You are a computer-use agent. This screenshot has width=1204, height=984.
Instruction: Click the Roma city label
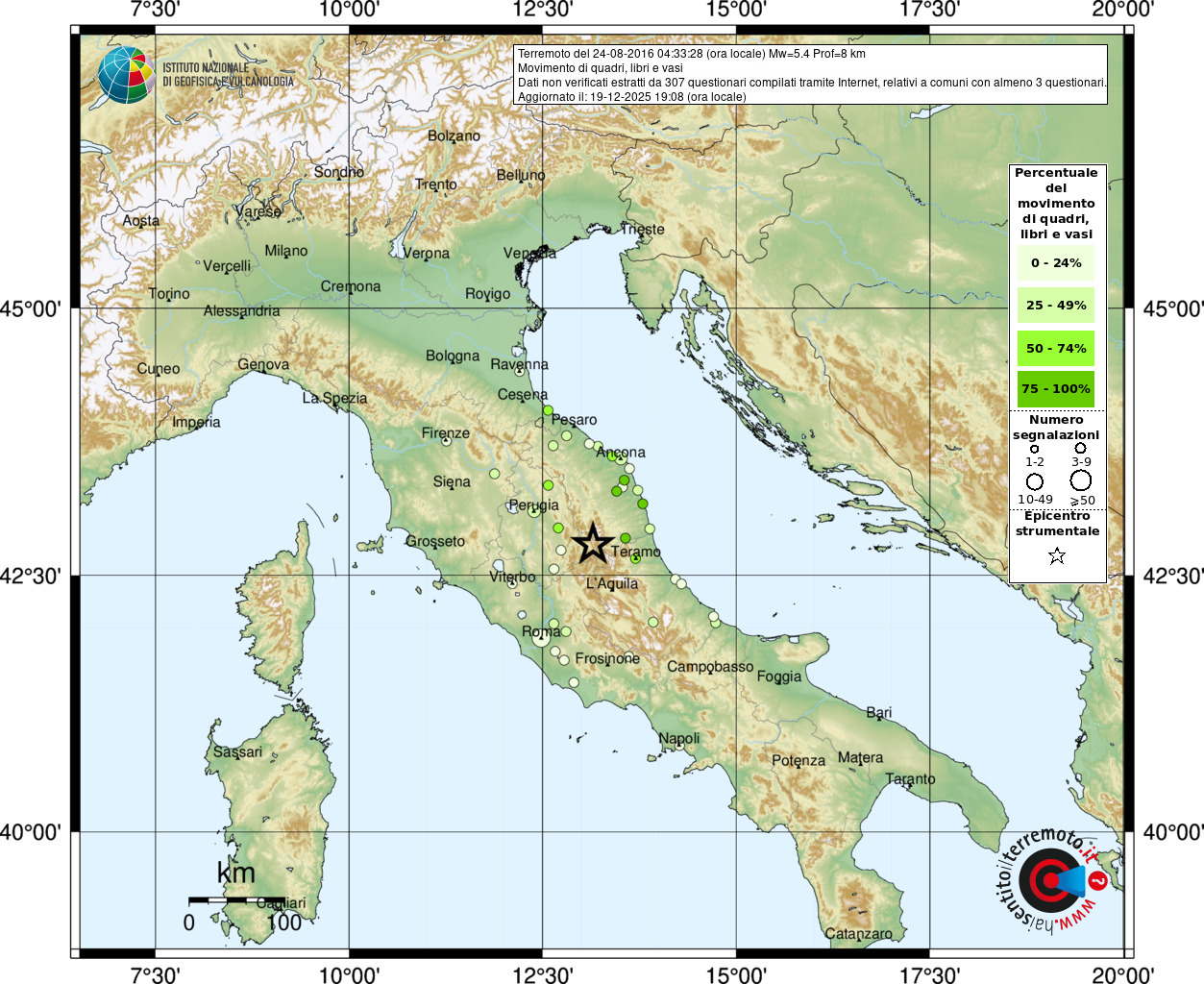(541, 631)
